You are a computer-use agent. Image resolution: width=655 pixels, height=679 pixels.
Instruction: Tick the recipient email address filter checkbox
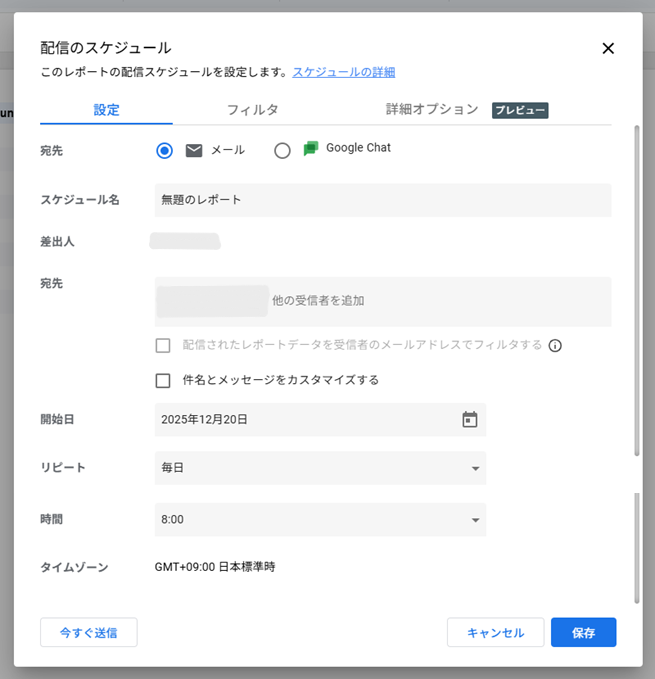[163, 345]
